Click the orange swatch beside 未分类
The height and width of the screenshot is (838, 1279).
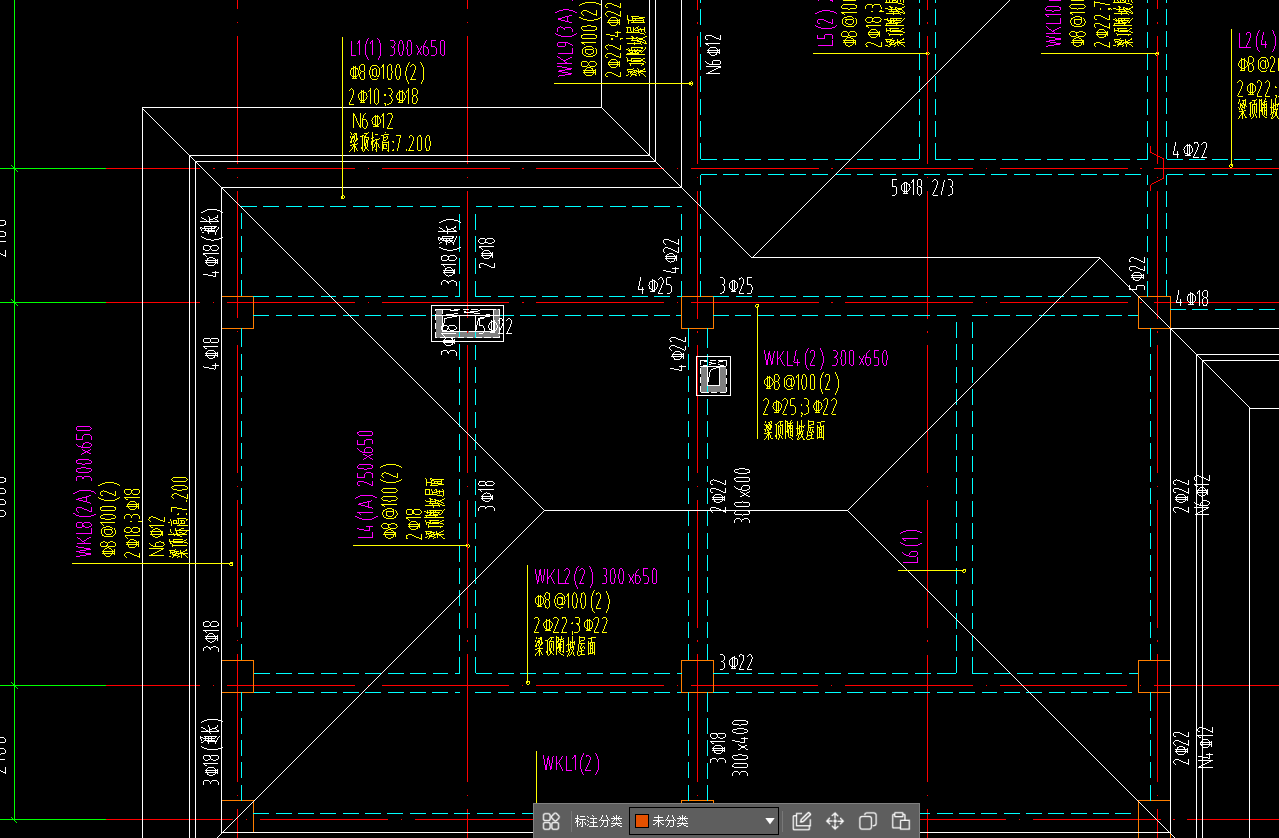pos(642,822)
